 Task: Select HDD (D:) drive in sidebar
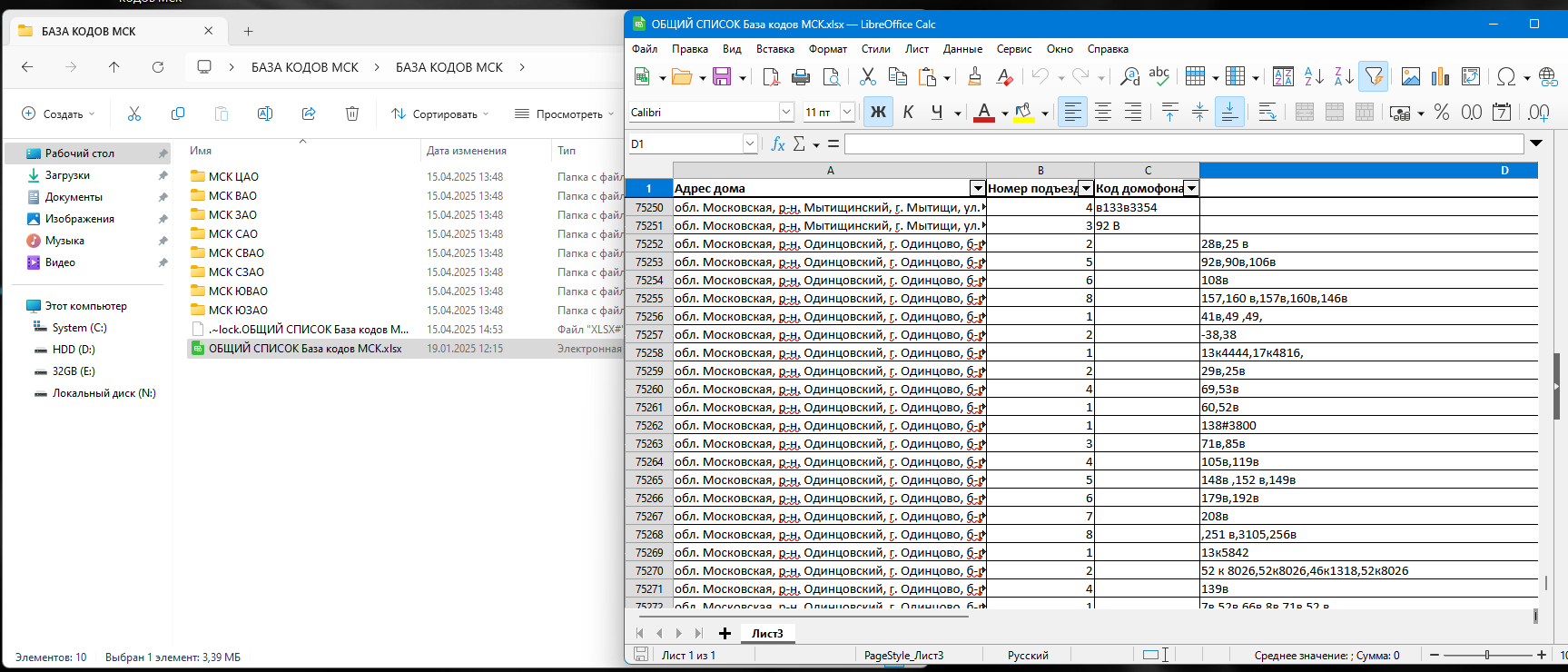(x=74, y=350)
